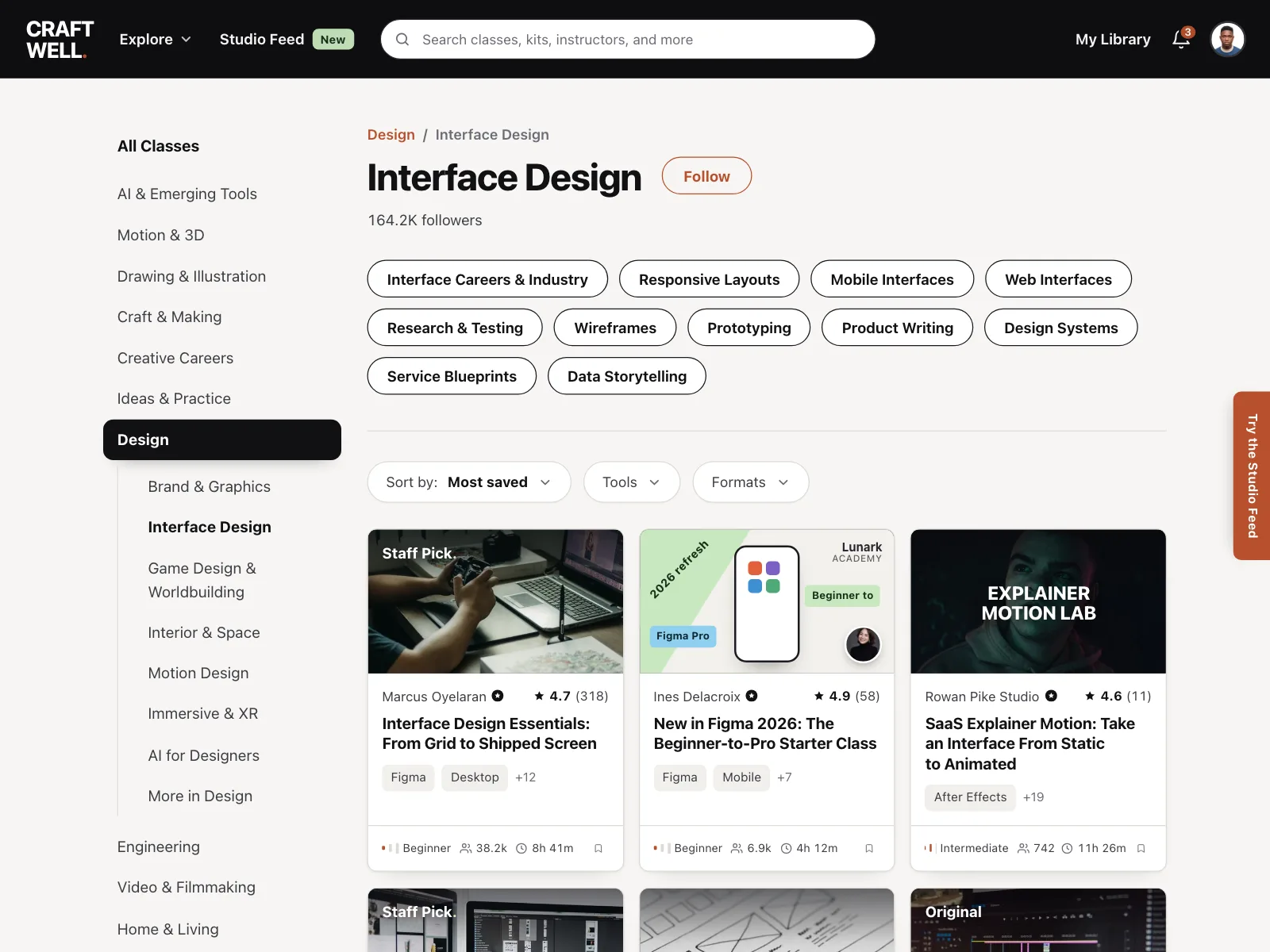Viewport: 1270px width, 952px height.
Task: Click verified badge next to Marcus Oyelaran
Action: 498,696
